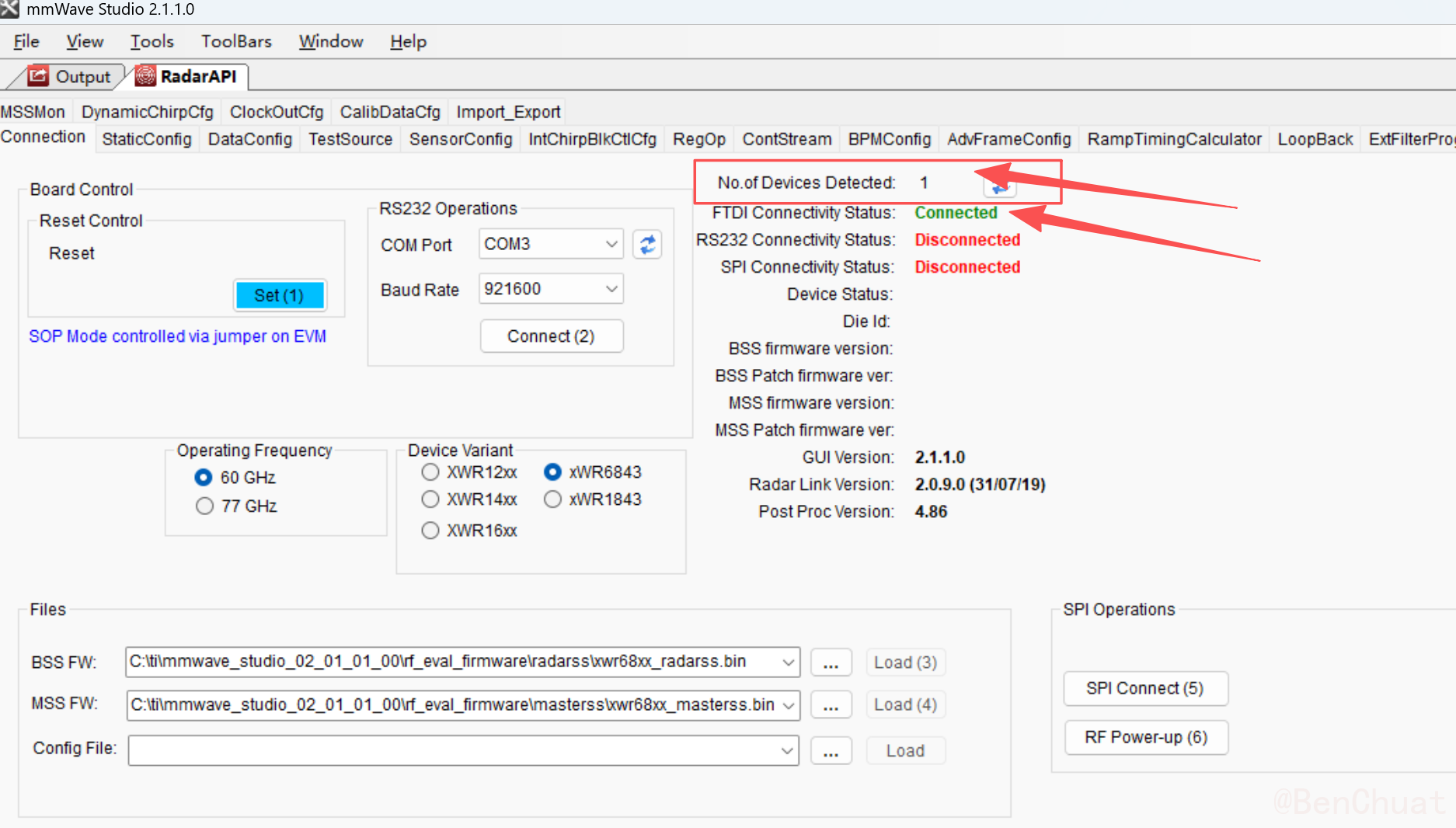Screen dimensions: 1456x828
Task: Click the Output tab icon
Action: click(38, 76)
